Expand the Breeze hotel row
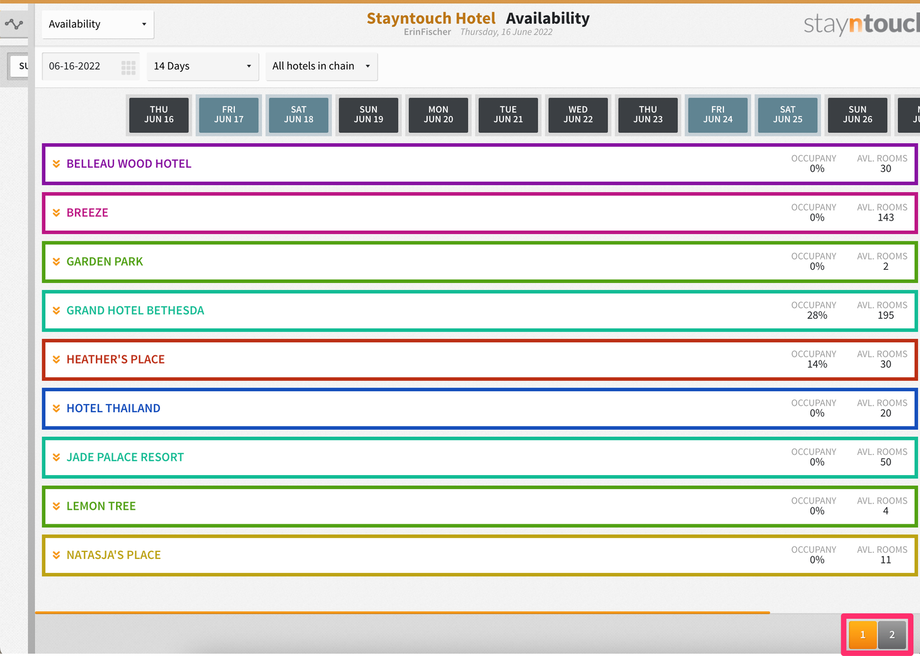 [x=56, y=212]
